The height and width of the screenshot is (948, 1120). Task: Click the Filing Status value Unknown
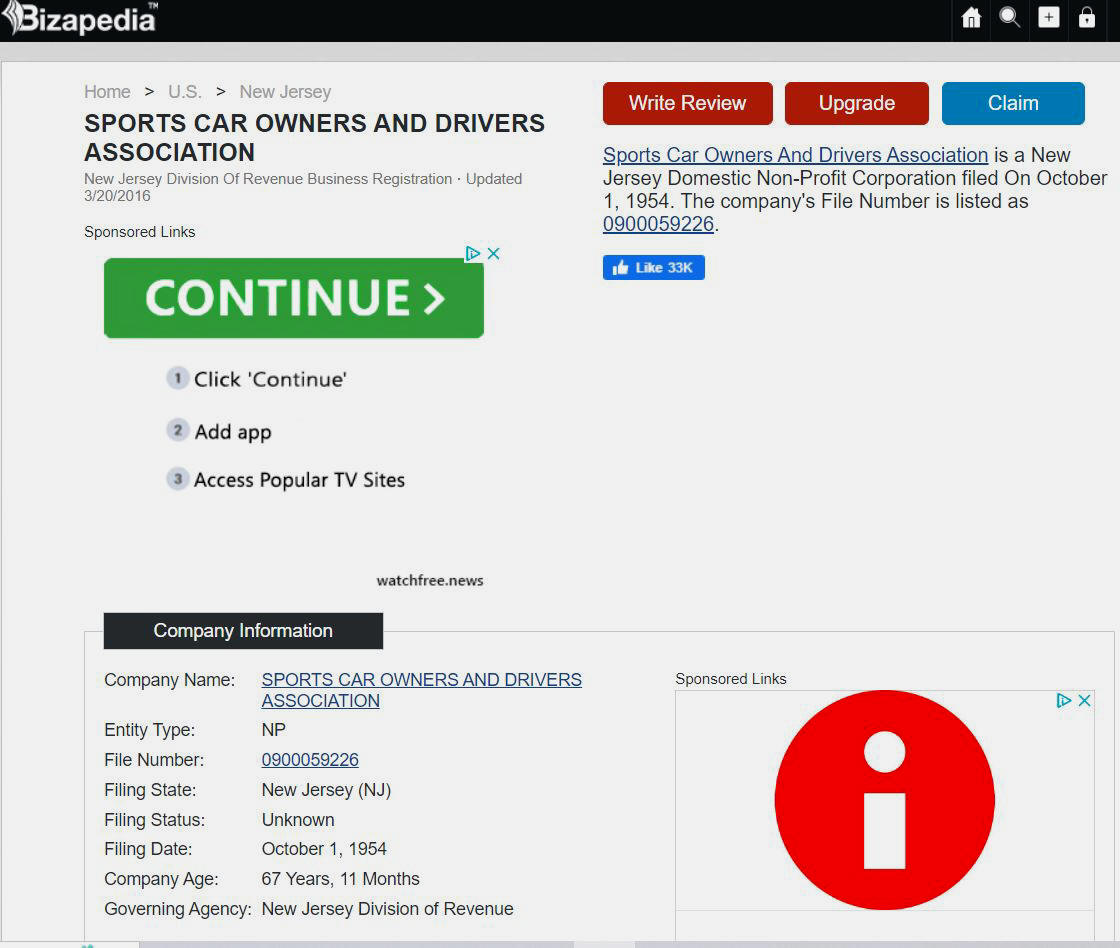[298, 820]
